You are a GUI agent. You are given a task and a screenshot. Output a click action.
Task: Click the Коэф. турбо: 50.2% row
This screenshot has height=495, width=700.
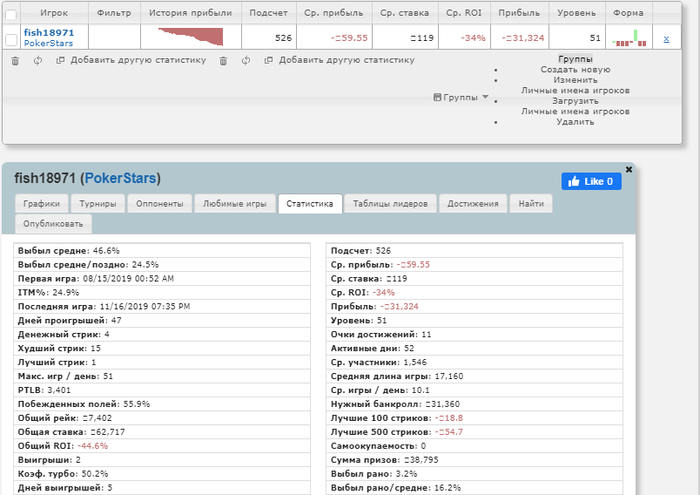(x=162, y=474)
